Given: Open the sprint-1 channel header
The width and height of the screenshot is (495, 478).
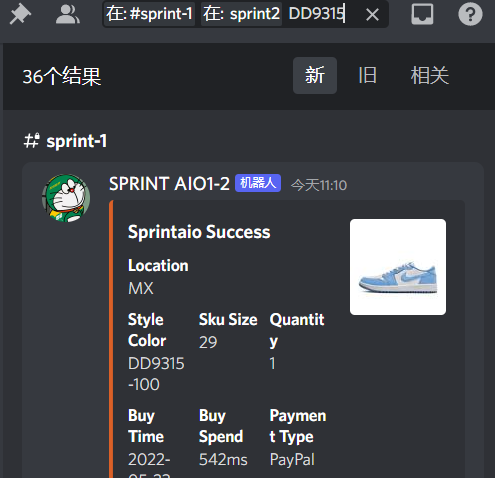Looking at the screenshot, I should 65,141.
